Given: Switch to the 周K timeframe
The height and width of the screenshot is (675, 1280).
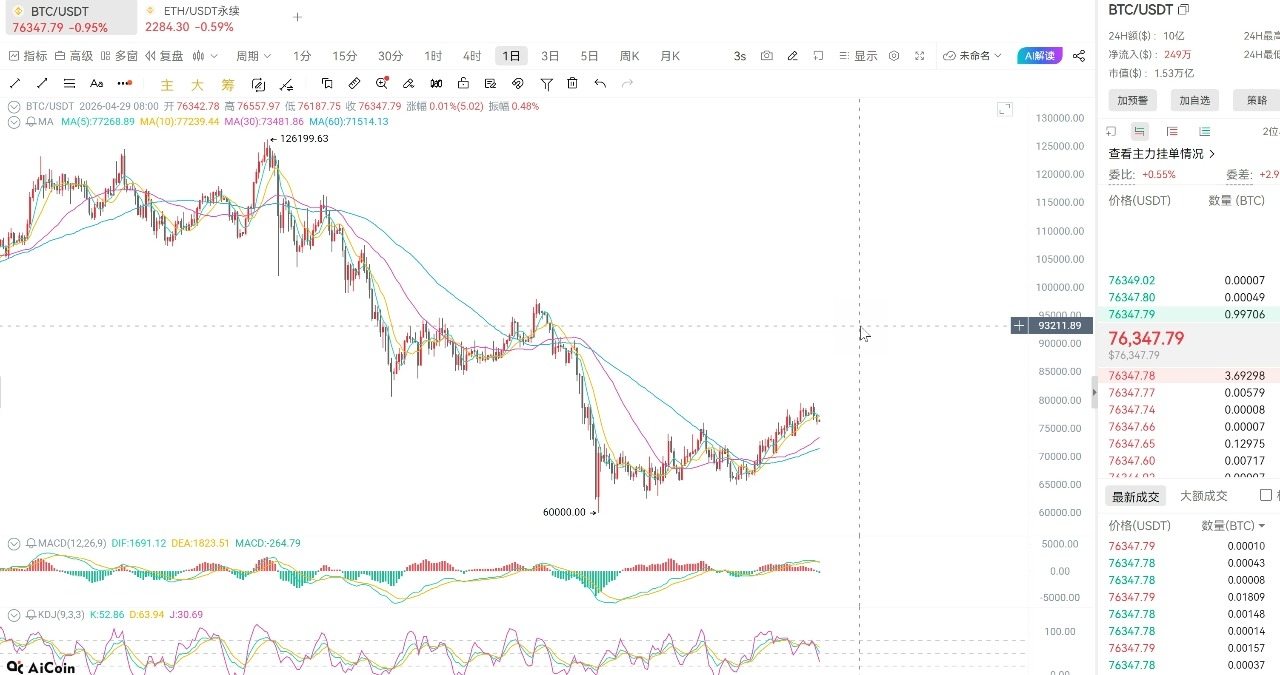Looking at the screenshot, I should tap(629, 56).
